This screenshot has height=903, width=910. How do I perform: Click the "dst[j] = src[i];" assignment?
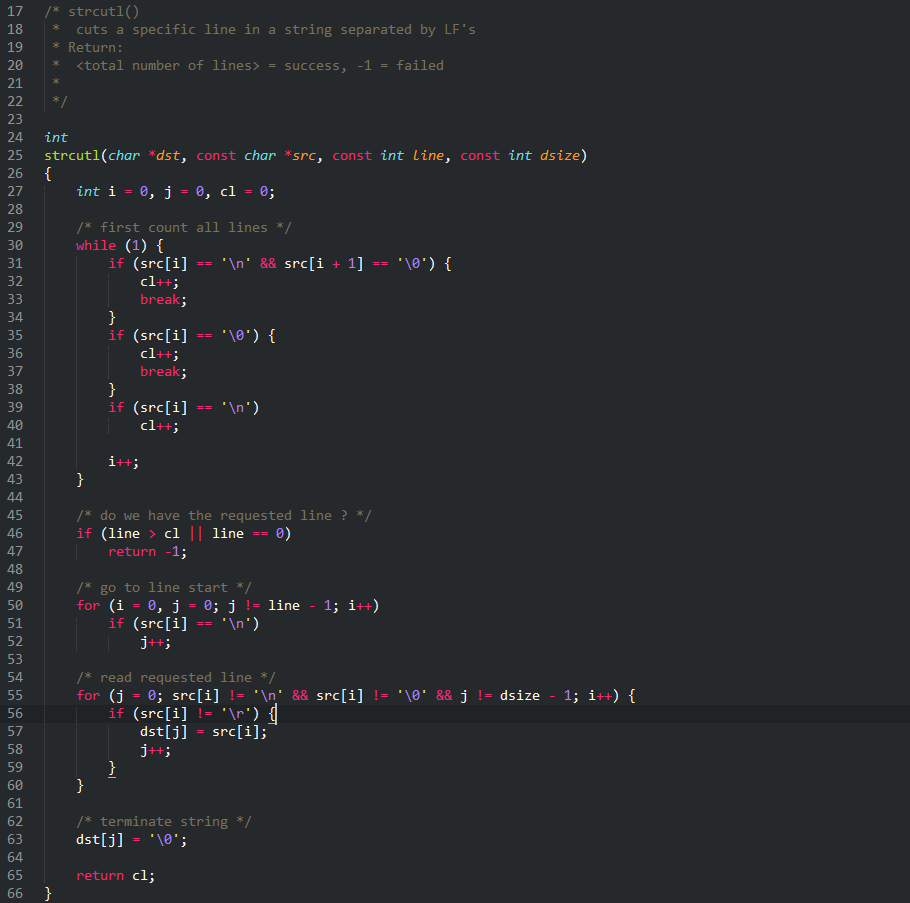click(203, 731)
